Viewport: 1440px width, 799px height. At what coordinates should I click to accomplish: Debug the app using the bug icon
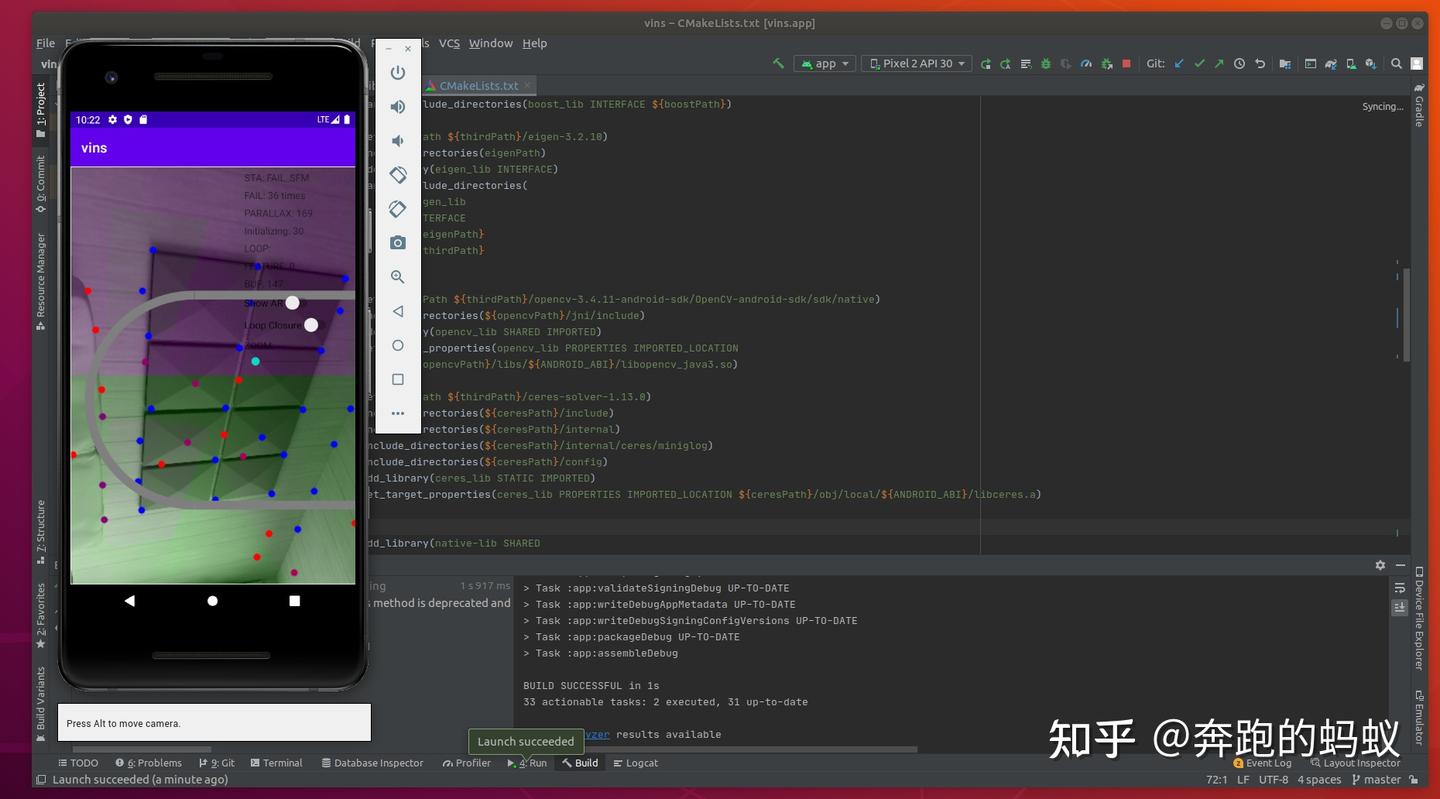click(x=1045, y=63)
